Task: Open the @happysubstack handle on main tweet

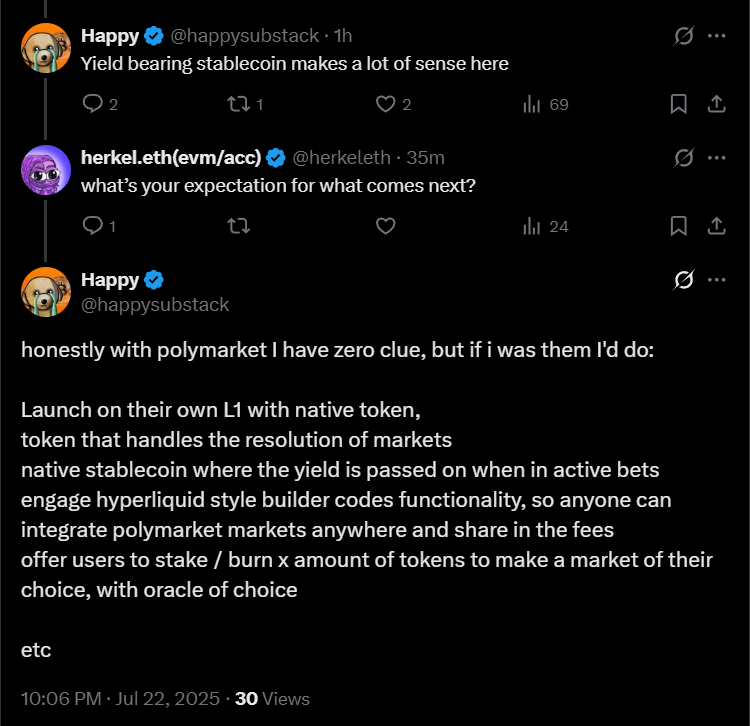Action: [x=155, y=304]
